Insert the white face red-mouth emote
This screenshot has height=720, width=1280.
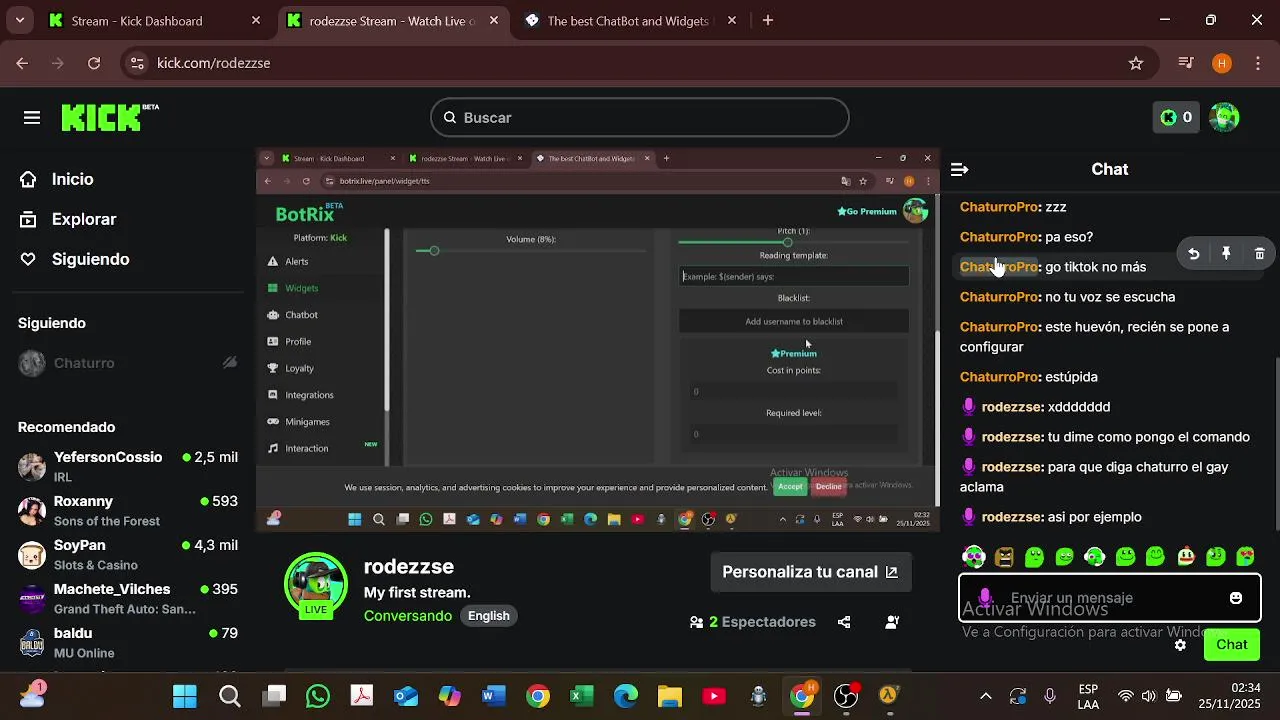1186,556
